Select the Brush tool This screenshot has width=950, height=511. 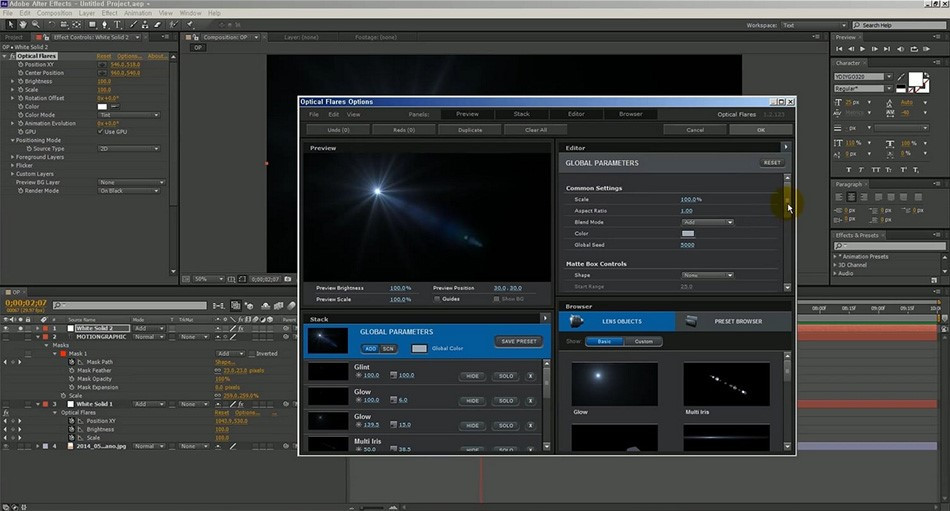point(133,25)
